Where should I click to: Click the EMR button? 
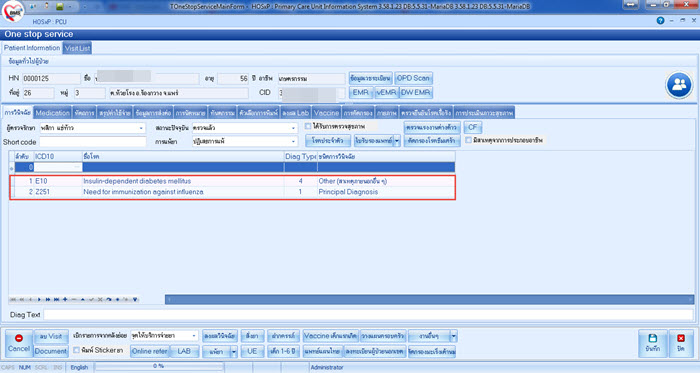361,92
